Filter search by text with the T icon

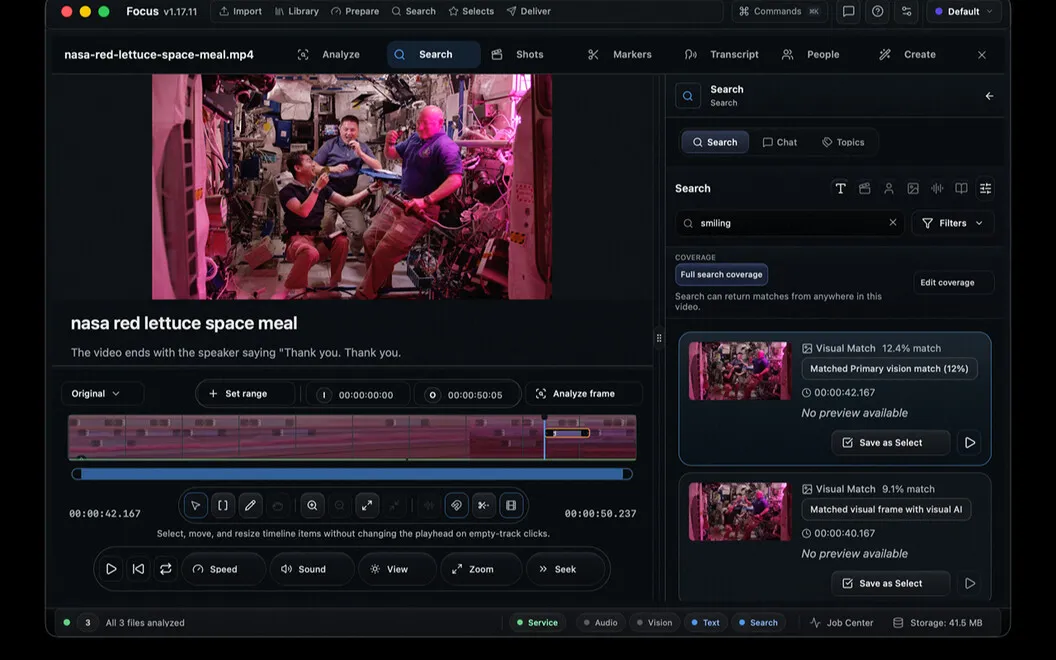click(840, 189)
